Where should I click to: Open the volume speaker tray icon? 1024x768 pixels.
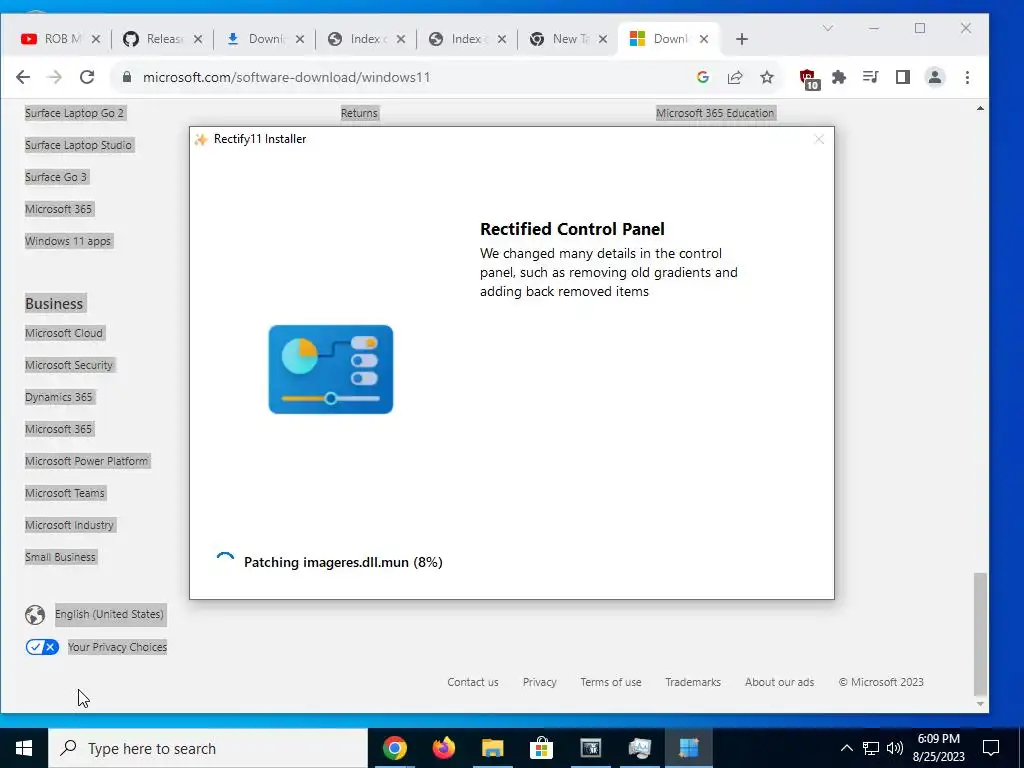pyautogui.click(x=895, y=748)
